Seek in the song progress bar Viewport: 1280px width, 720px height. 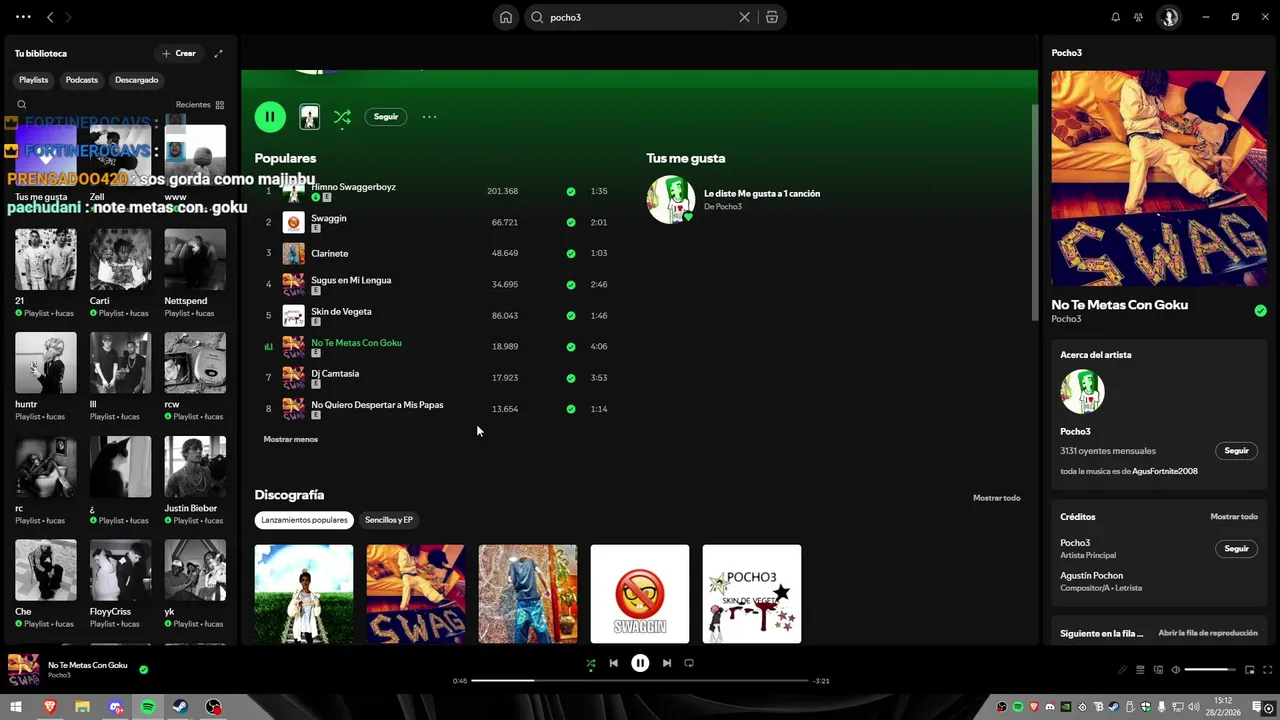click(x=640, y=681)
